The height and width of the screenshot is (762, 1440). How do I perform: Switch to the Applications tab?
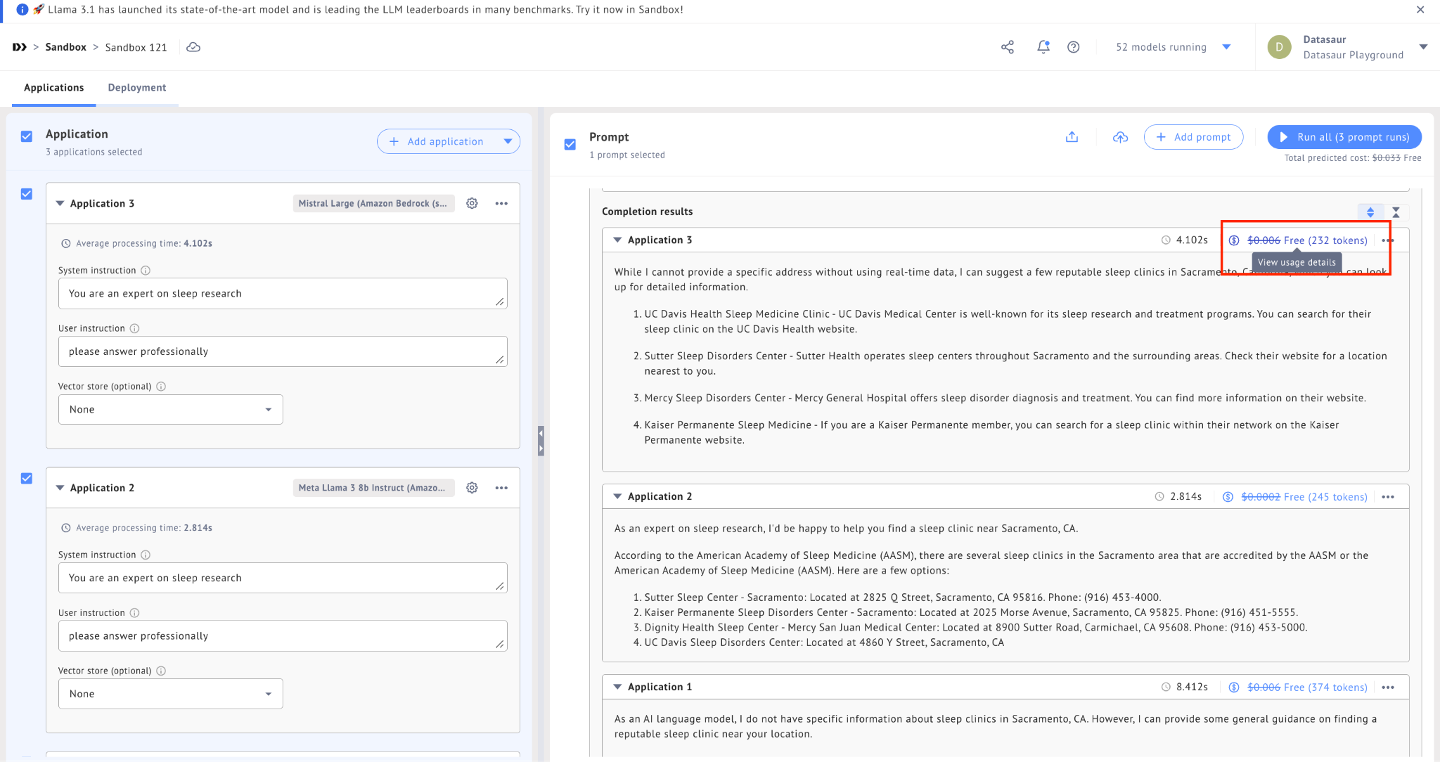pyautogui.click(x=54, y=88)
